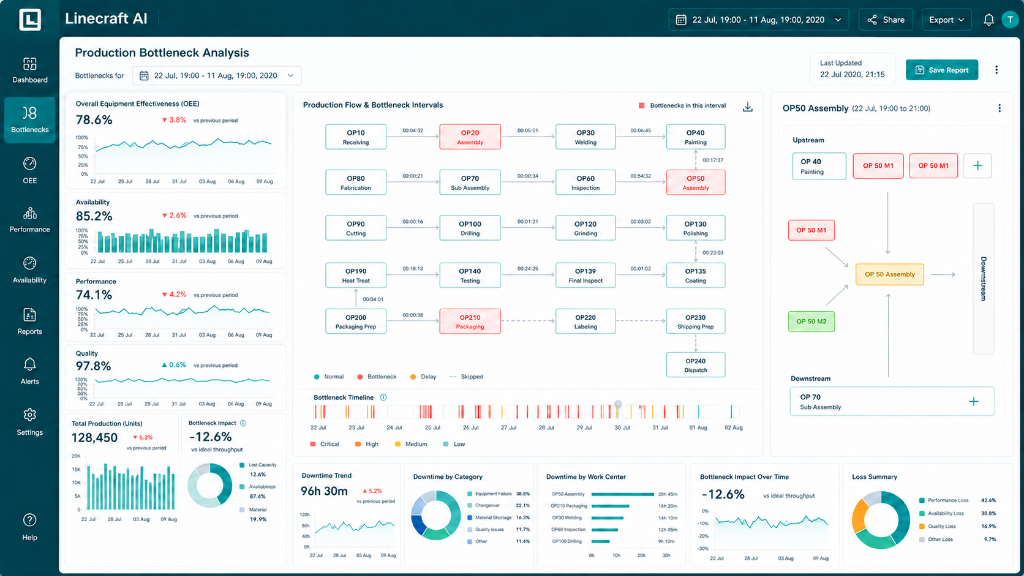
Task: Click the yellow OP 50 Assembly node
Action: point(889,274)
